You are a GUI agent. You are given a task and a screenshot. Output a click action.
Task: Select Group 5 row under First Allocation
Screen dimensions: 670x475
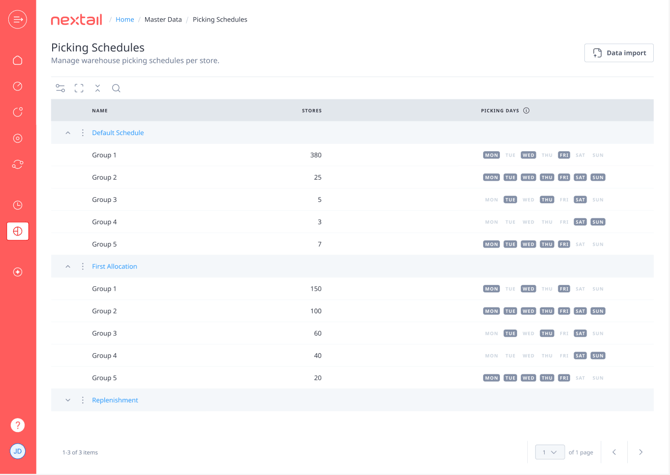pos(352,378)
